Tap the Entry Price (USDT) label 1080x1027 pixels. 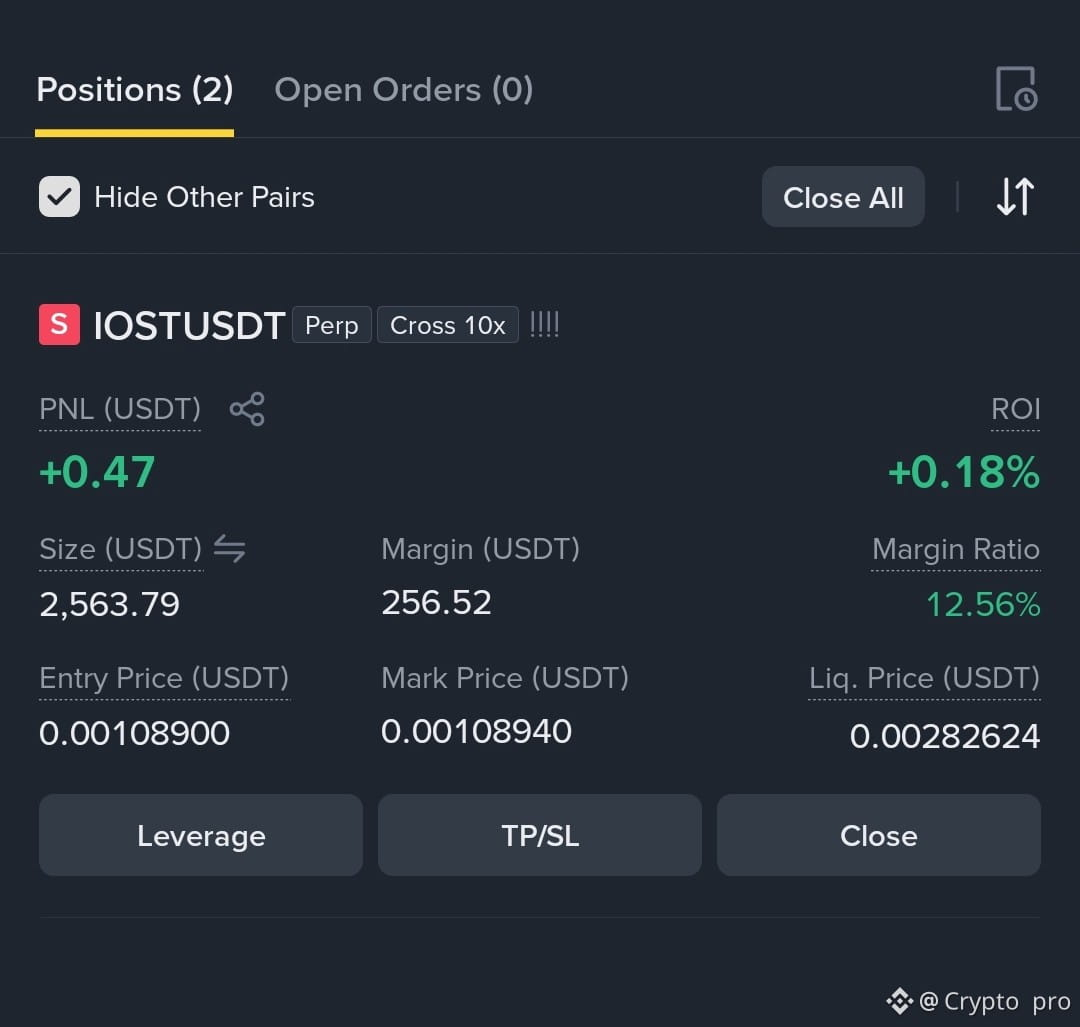165,678
